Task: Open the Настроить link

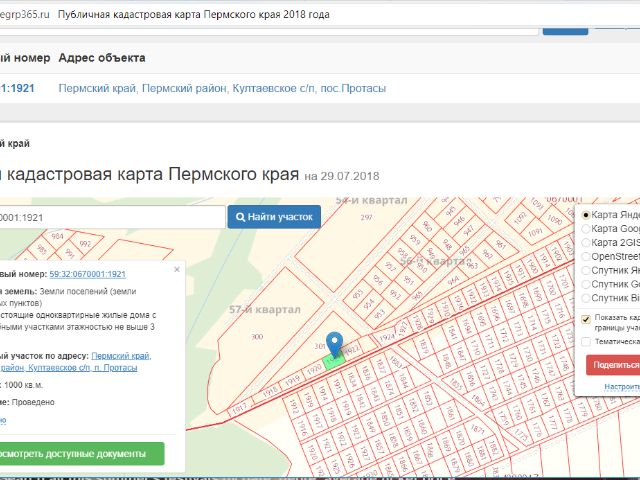Action: [x=620, y=386]
